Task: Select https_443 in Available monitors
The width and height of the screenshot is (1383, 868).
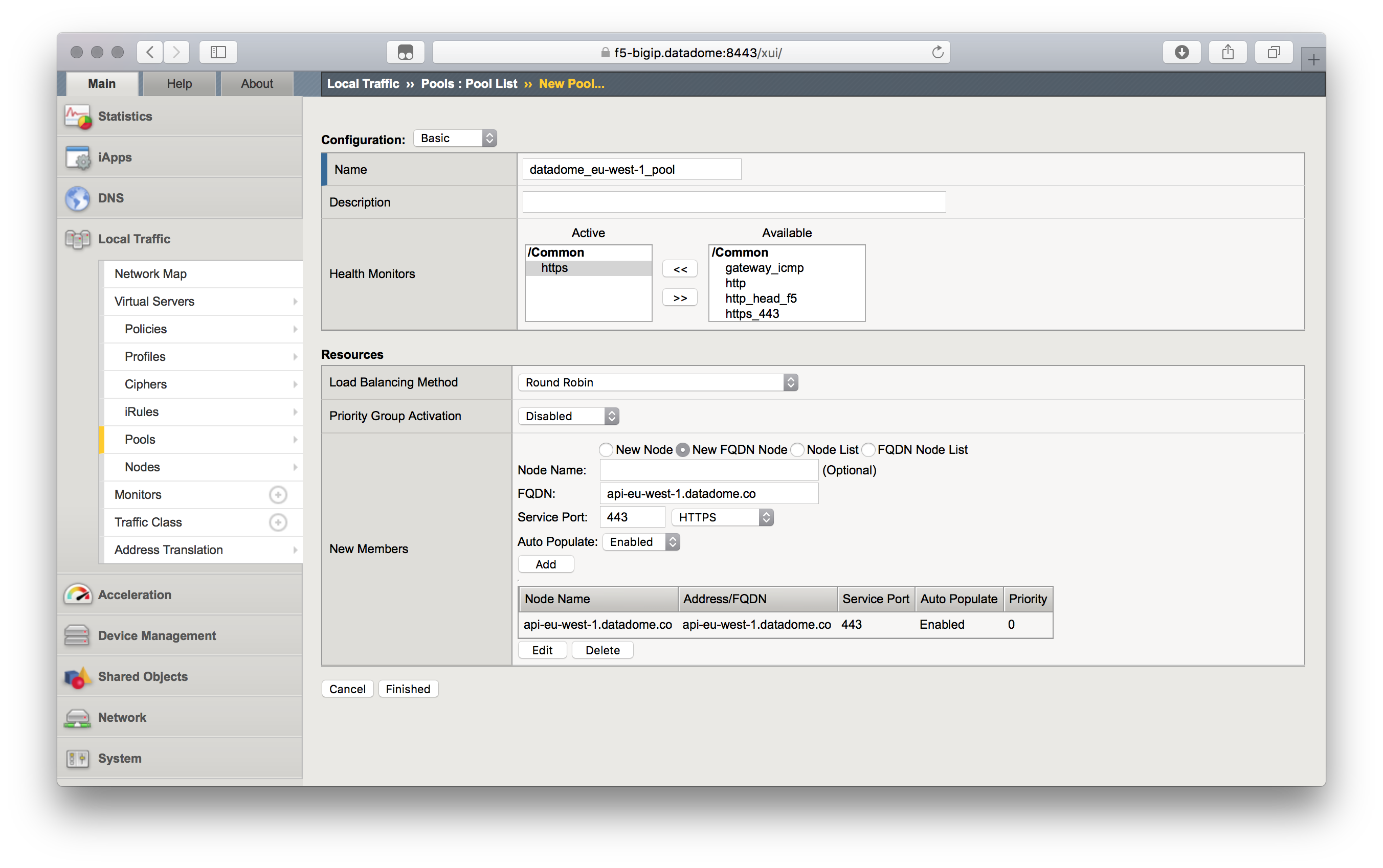Action: tap(787, 314)
